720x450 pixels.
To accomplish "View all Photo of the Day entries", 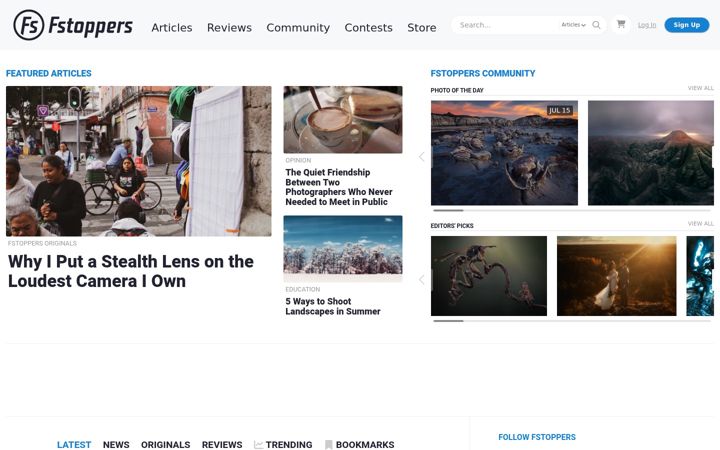I will click(700, 88).
